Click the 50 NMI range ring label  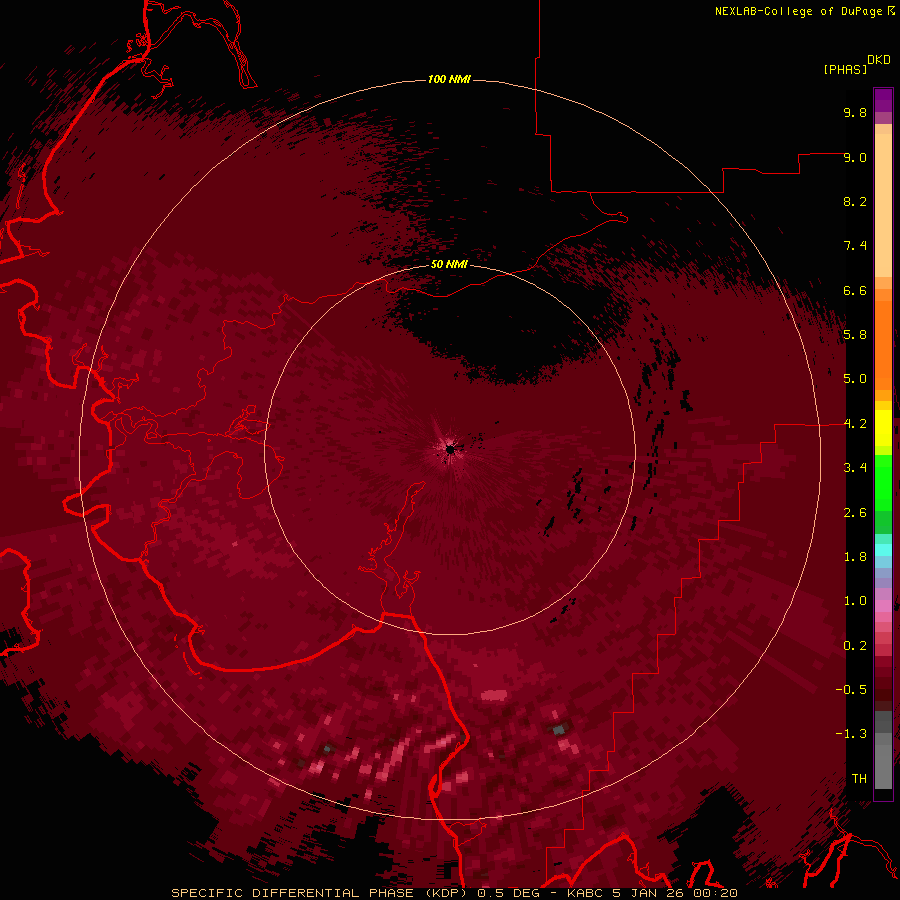click(x=449, y=264)
